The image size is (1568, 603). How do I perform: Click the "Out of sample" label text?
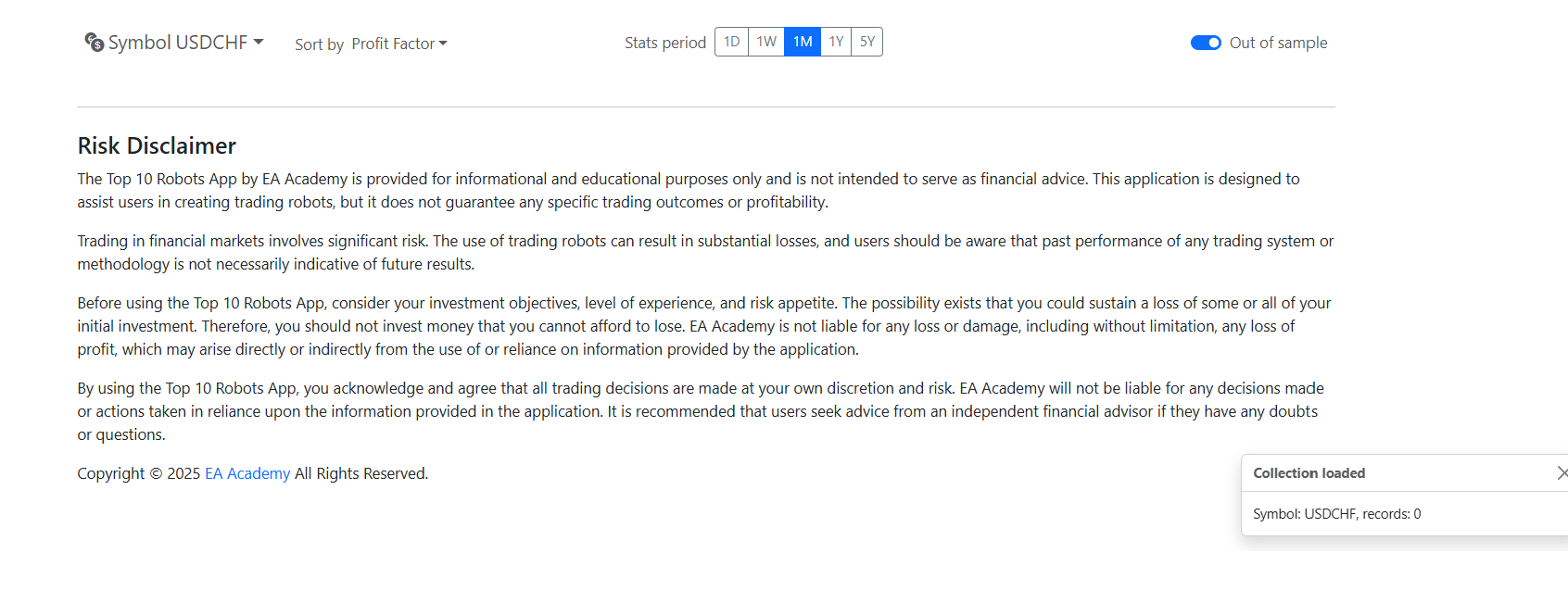point(1278,43)
